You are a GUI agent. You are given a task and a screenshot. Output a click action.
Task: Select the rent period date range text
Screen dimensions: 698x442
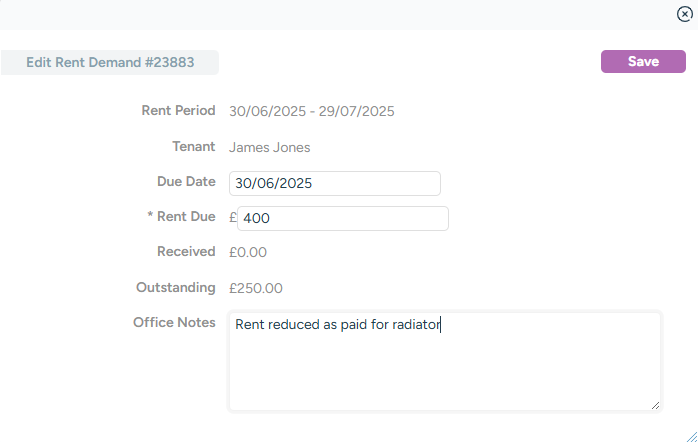tap(312, 111)
